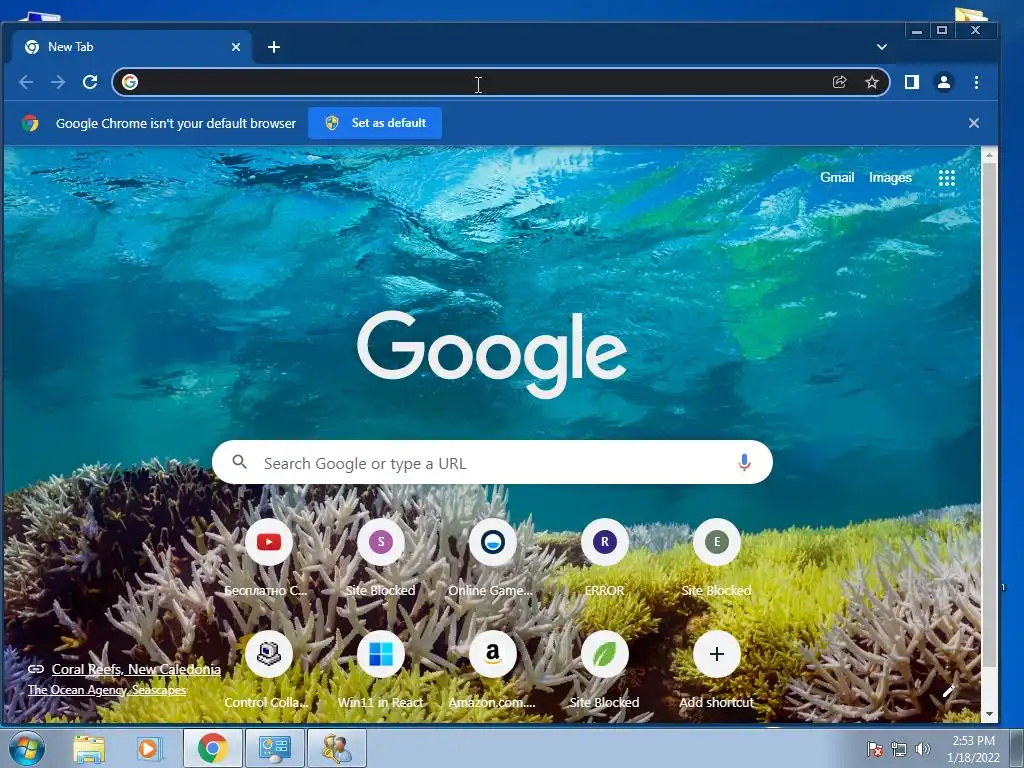
Task: Open the Google apps grid
Action: click(x=946, y=178)
